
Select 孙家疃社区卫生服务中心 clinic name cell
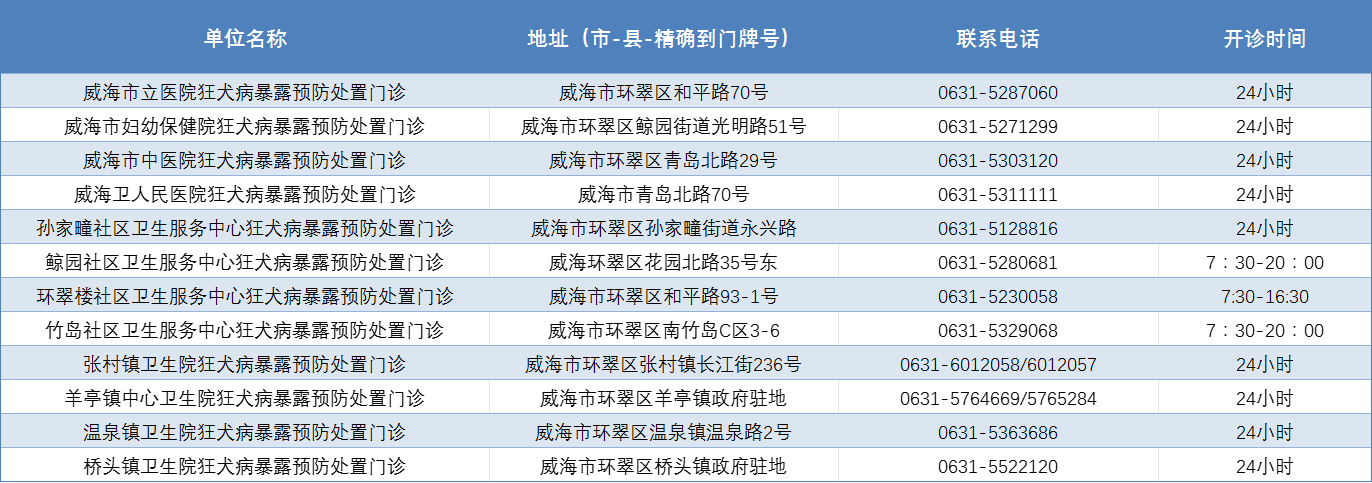coord(245,229)
